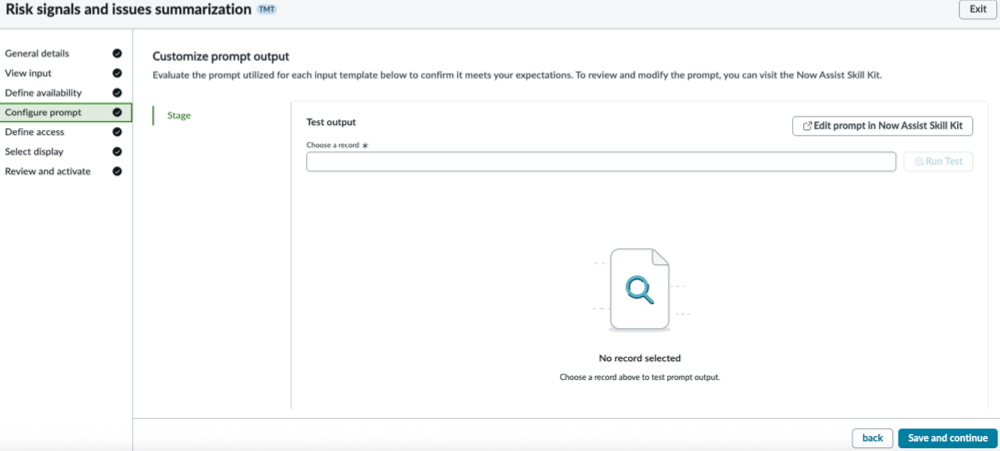This screenshot has height=451, width=1000.
Task: Select the Stage tab
Action: (x=179, y=115)
